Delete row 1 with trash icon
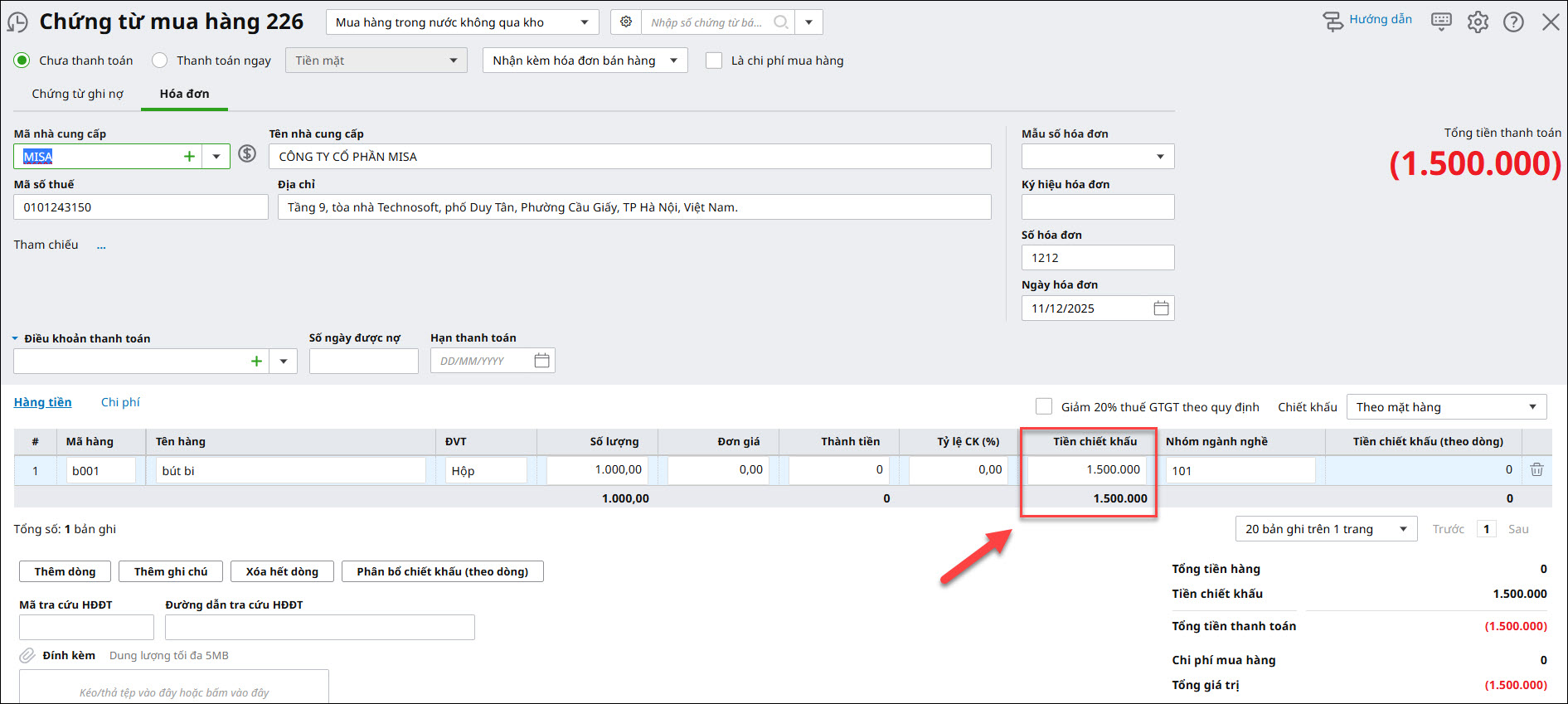Screen dimensions: 1568x704 click(x=1536, y=469)
